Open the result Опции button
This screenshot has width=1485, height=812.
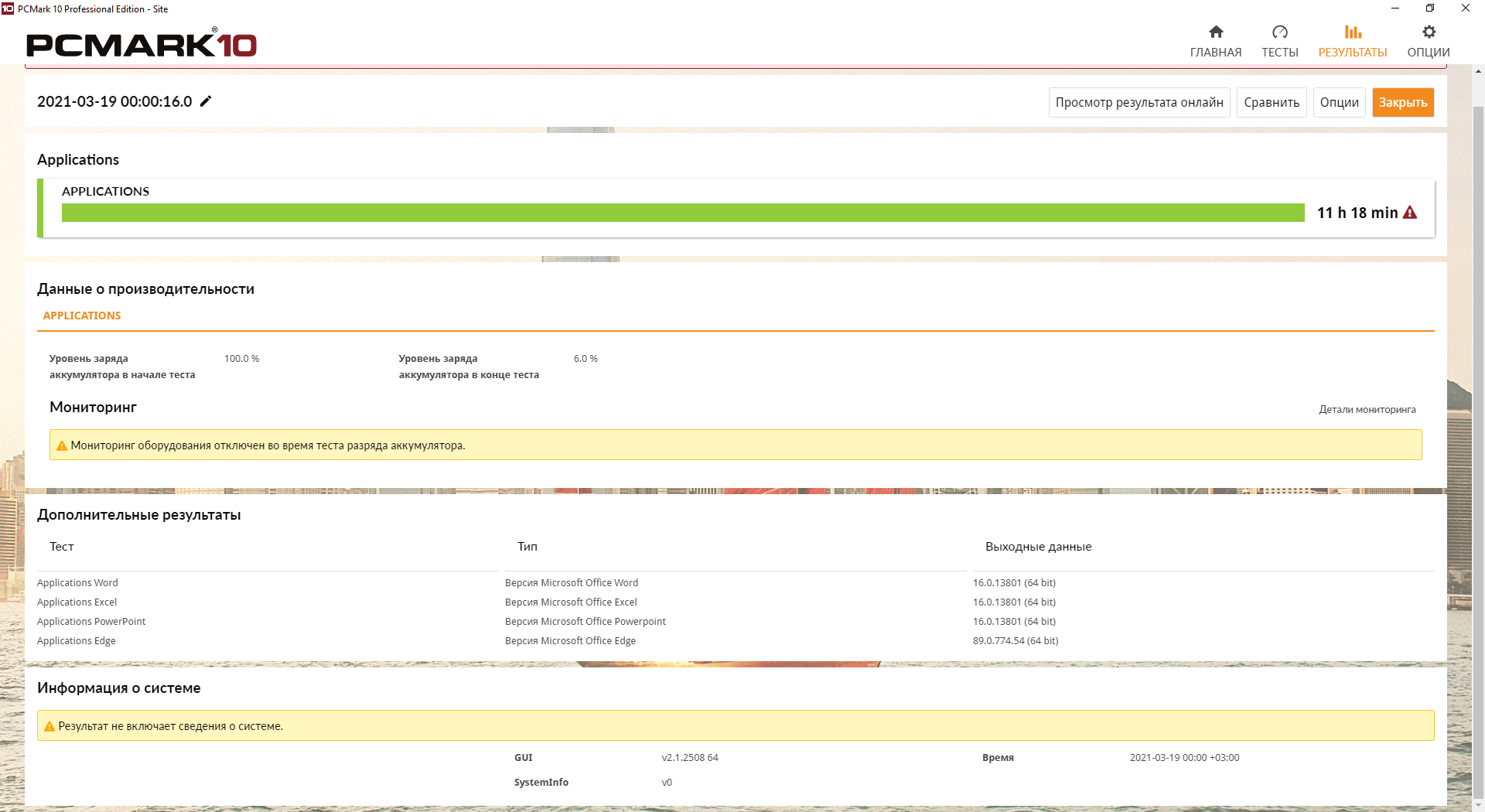click(x=1339, y=102)
